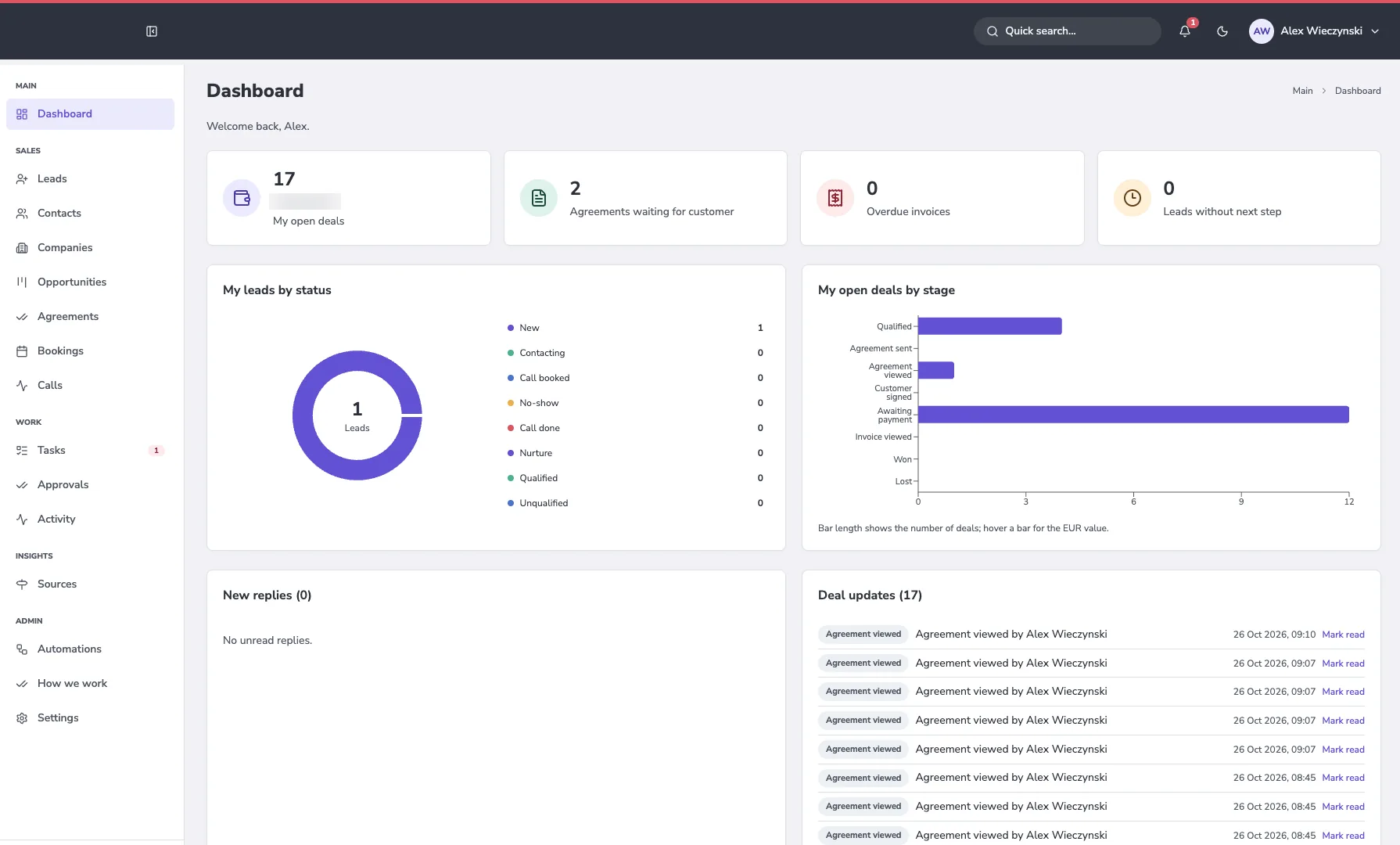The width and height of the screenshot is (1400, 845).
Task: Click the wallet icon on My open deals card
Action: pos(242,198)
